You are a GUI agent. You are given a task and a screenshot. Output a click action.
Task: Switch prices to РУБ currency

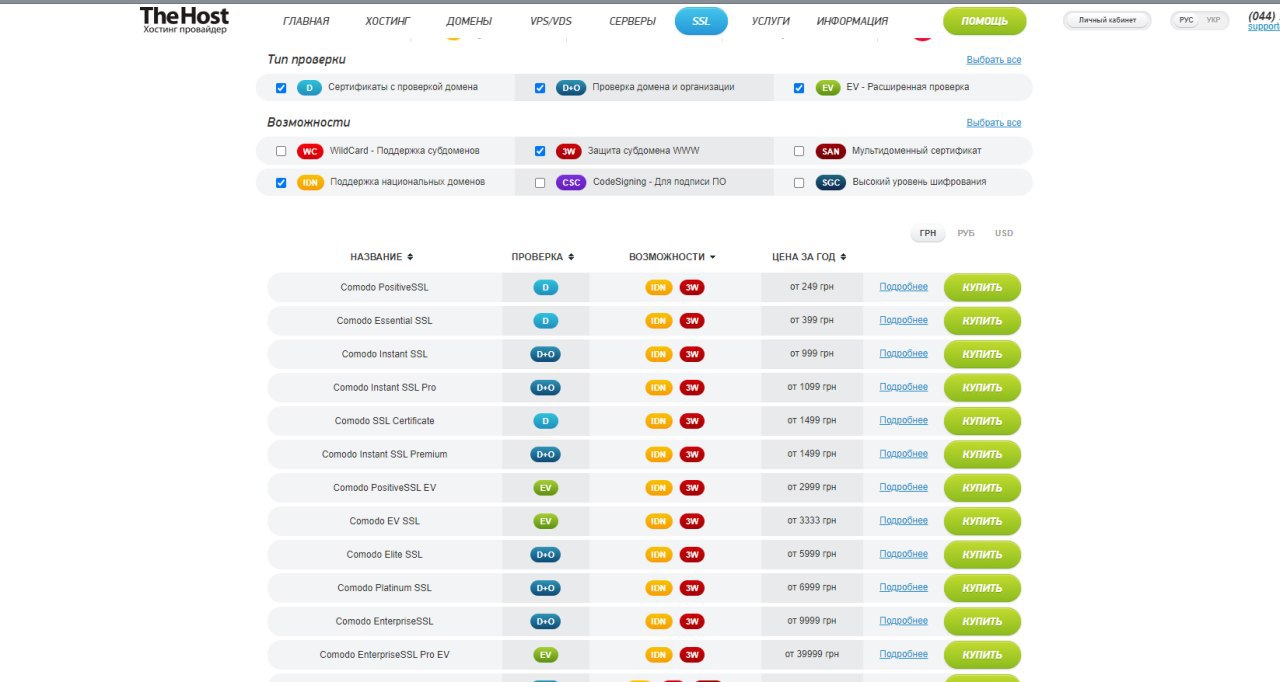(x=966, y=233)
